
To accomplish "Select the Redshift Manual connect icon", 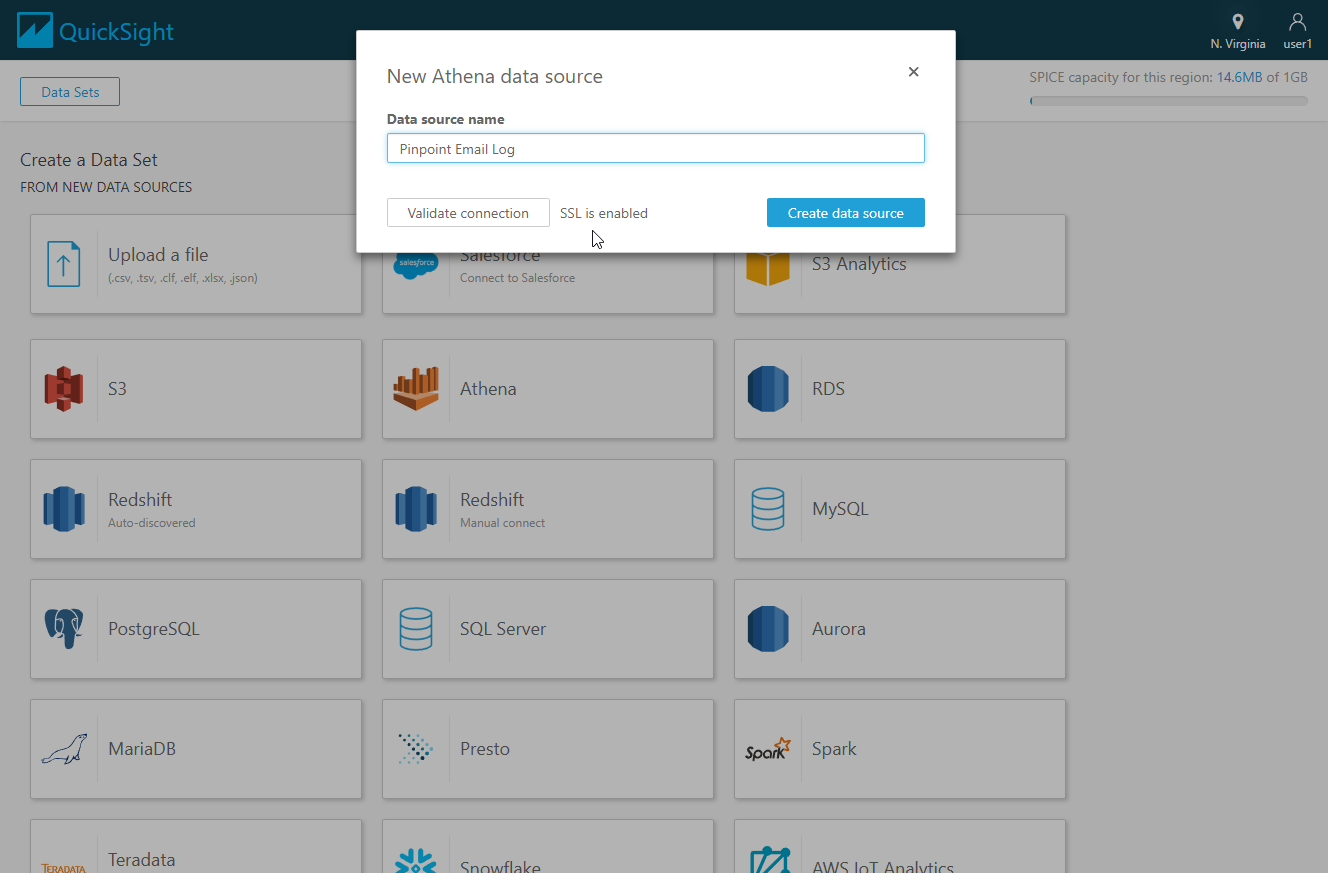I will 416,509.
